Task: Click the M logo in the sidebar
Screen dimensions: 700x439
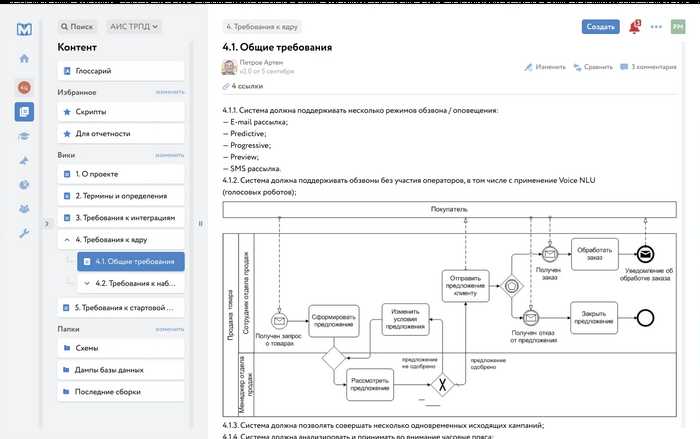Action: point(24,29)
